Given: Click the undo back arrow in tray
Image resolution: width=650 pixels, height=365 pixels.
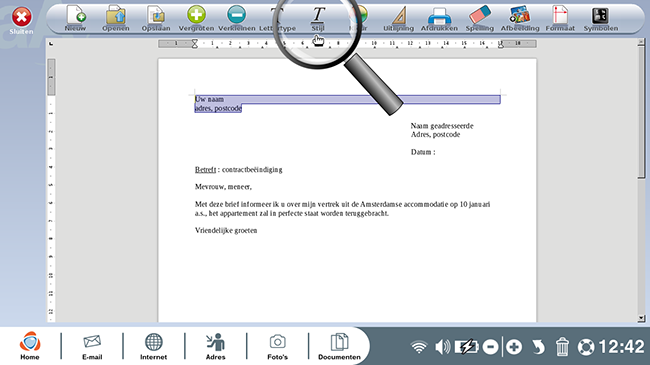Looking at the screenshot, I should point(538,347).
